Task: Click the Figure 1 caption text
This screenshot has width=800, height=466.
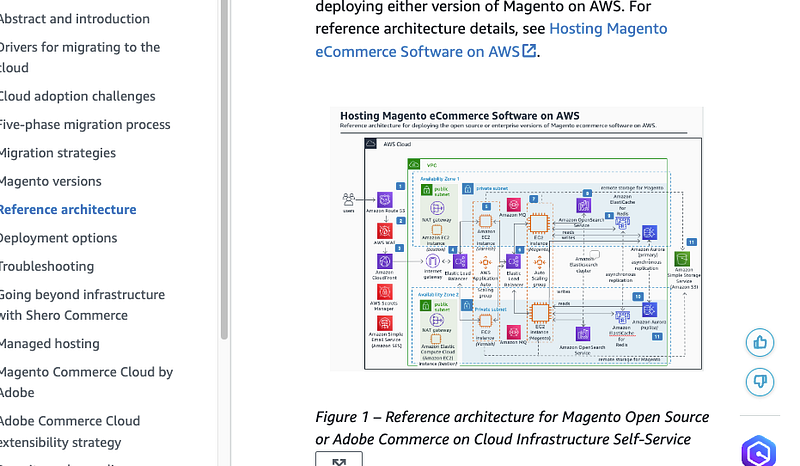Action: click(x=512, y=428)
